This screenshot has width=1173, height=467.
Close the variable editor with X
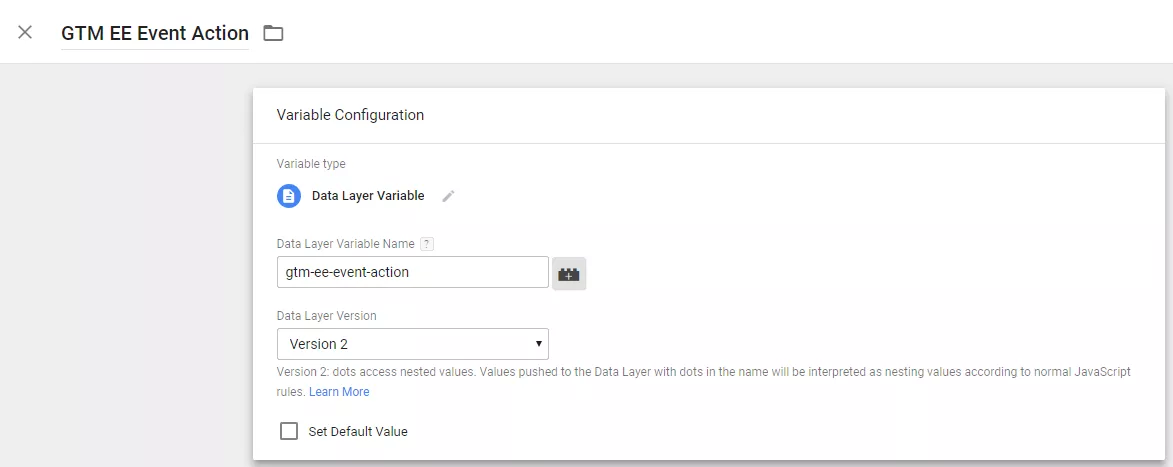click(25, 32)
